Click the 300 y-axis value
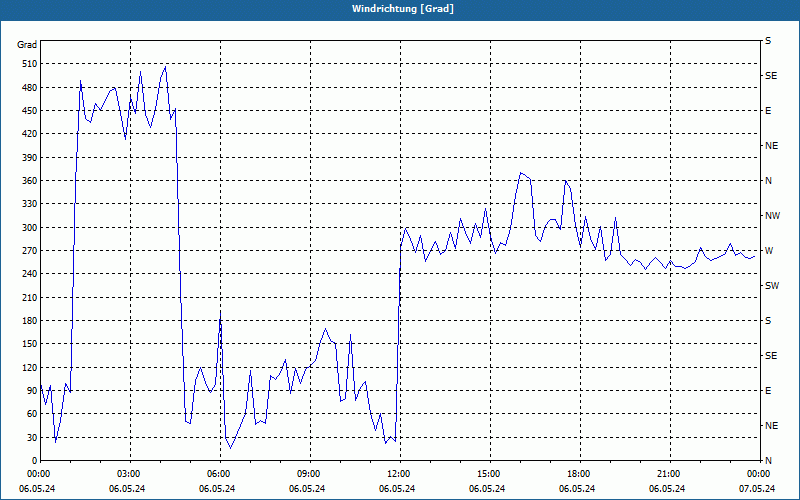Screen dimensions: 800x500 click(x=31, y=227)
